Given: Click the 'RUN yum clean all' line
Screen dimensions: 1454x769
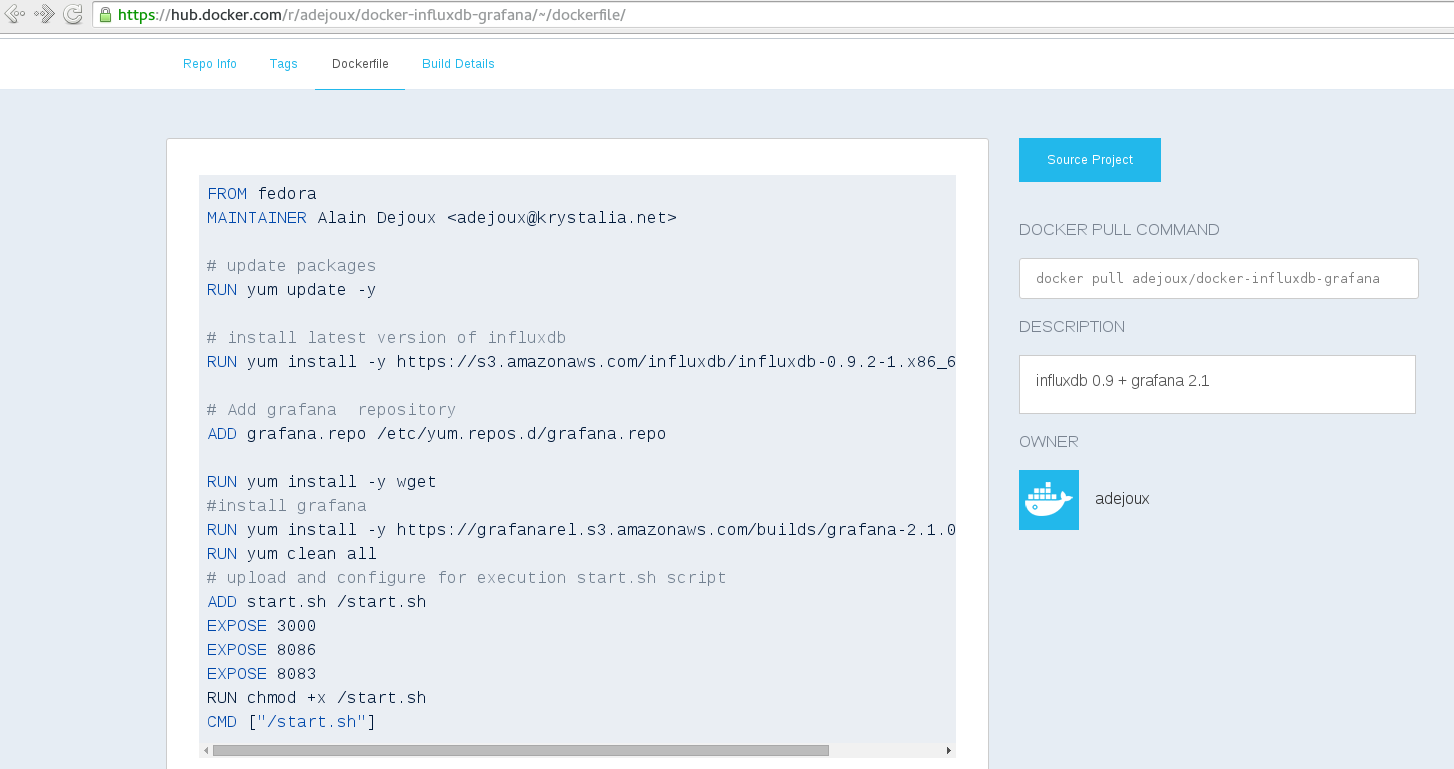Looking at the screenshot, I should [x=292, y=554].
